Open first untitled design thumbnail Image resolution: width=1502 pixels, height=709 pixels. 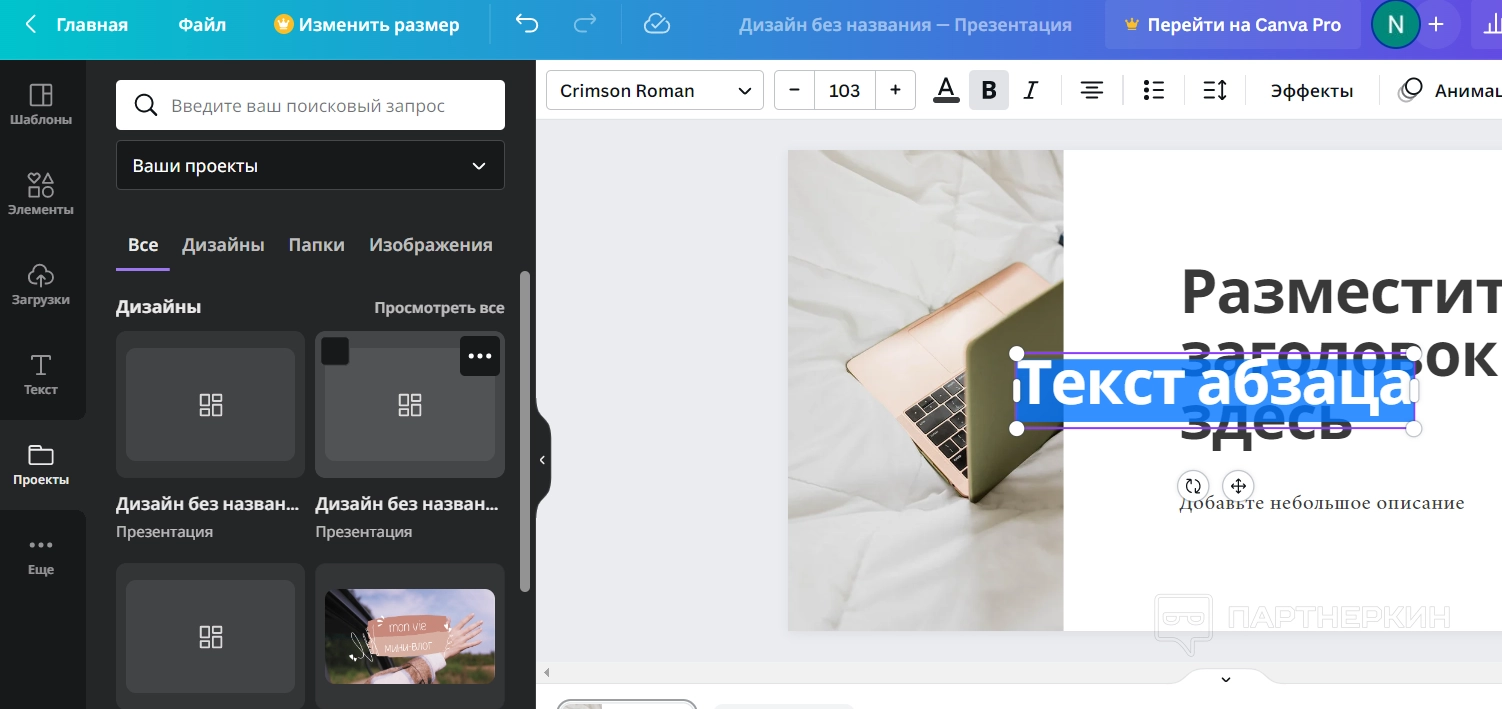coord(210,404)
